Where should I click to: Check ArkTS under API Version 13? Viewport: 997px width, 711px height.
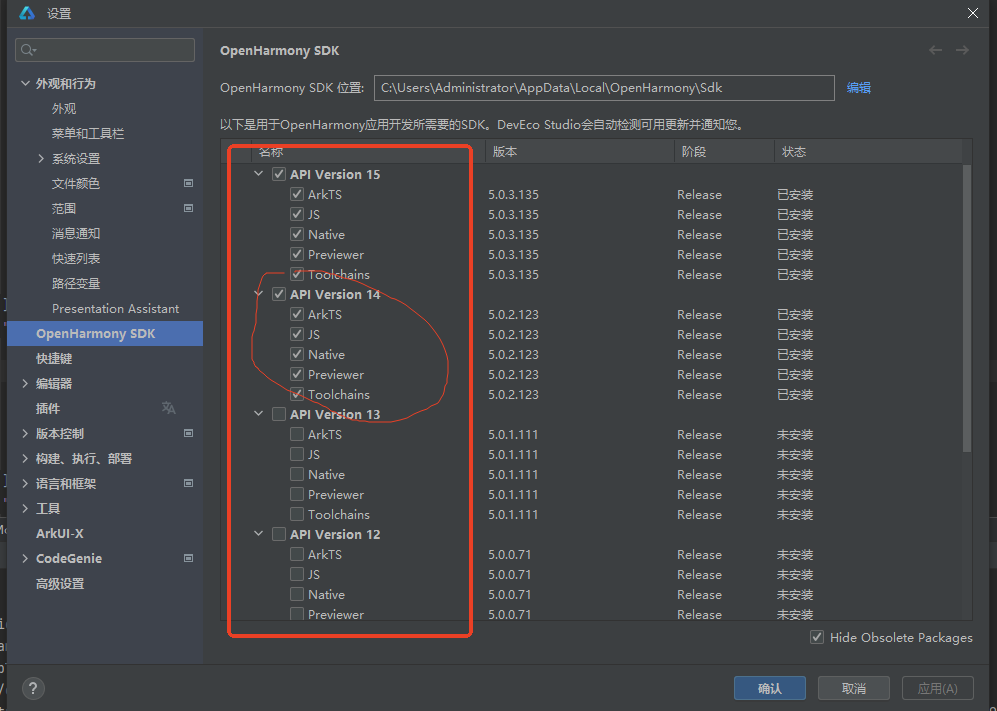point(297,434)
